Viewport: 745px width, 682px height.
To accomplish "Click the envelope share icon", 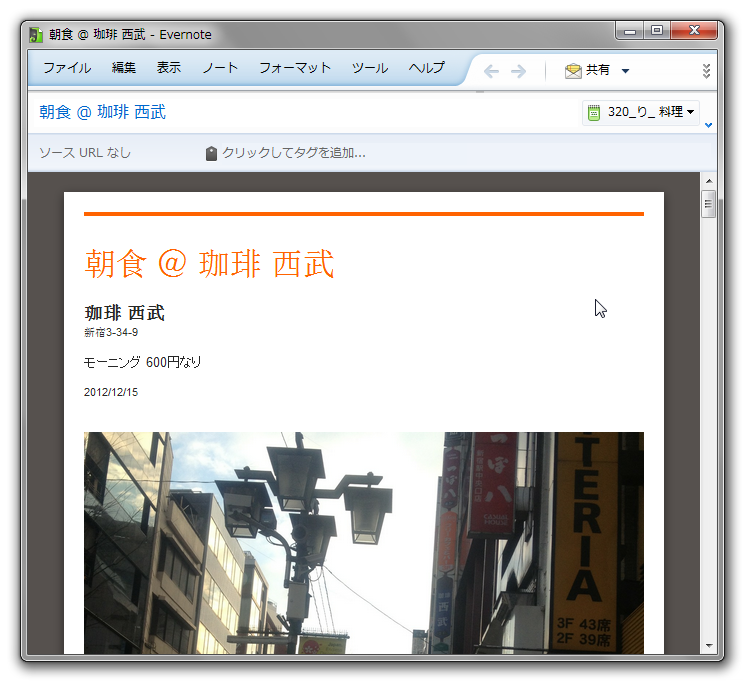I will coord(573,71).
